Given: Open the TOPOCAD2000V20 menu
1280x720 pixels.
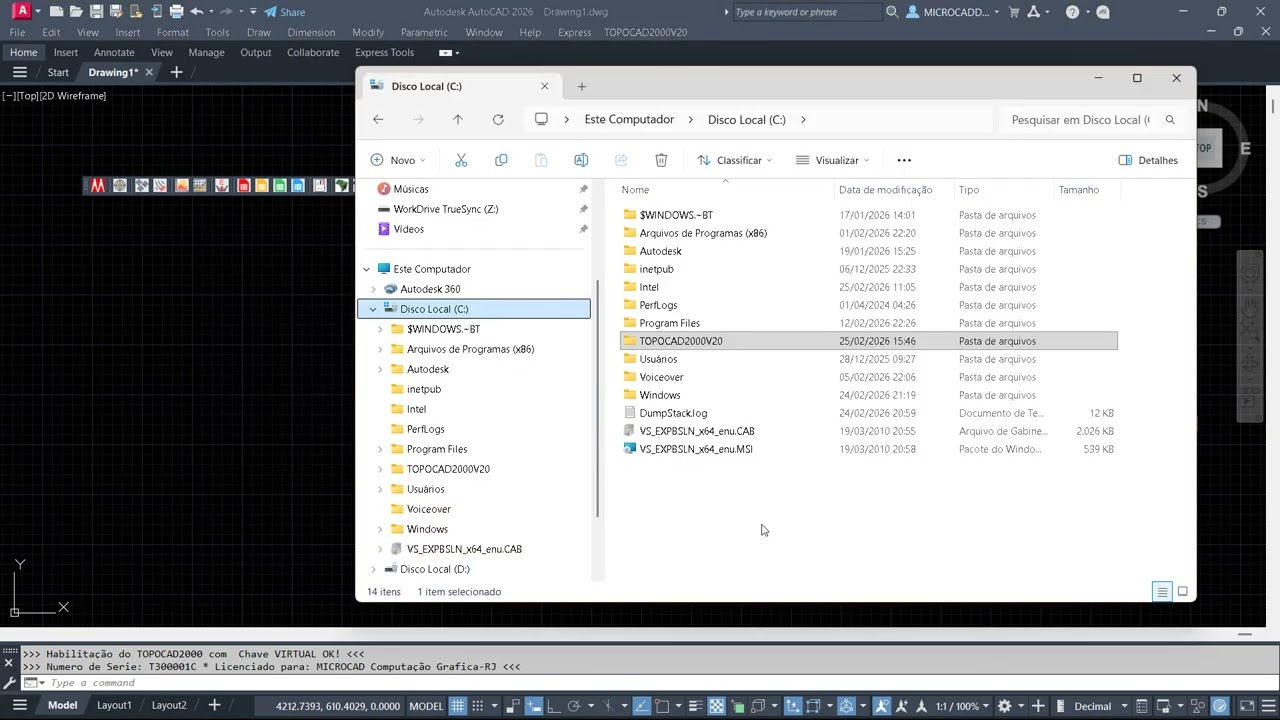Looking at the screenshot, I should [646, 32].
